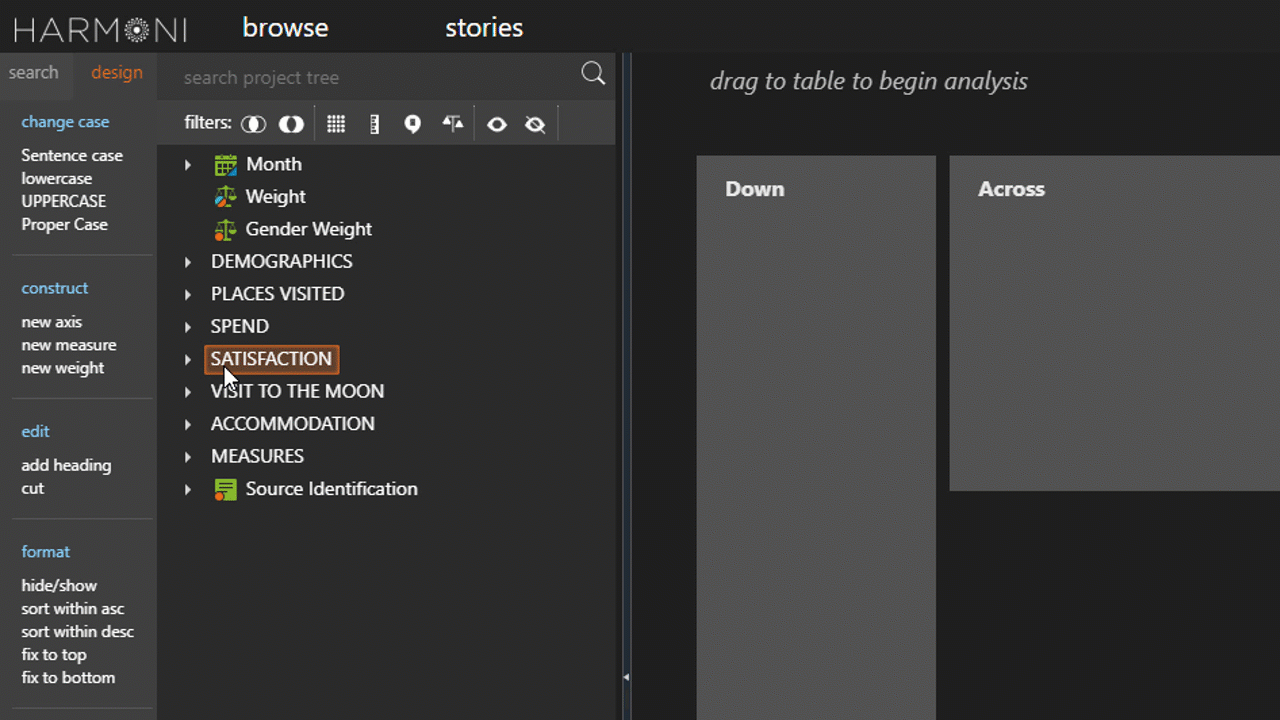Select the MEASURES folder label

pos(258,457)
